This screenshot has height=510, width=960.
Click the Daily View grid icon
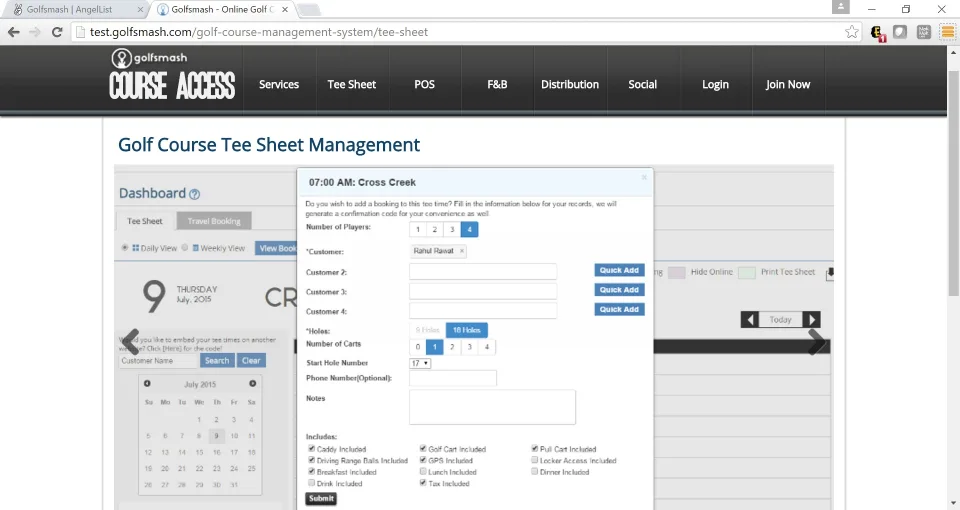click(x=135, y=248)
